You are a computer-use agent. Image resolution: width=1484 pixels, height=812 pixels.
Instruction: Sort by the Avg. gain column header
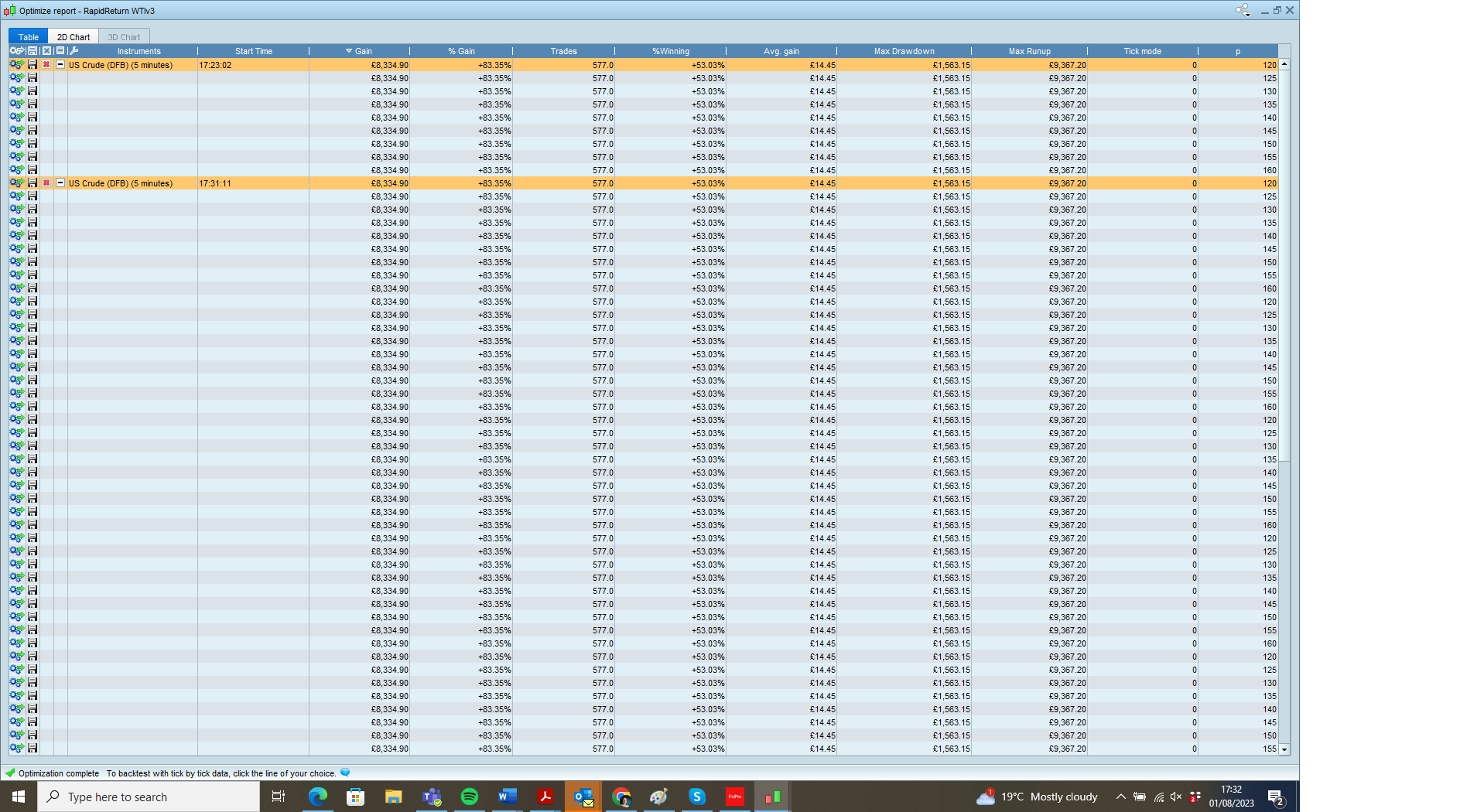click(781, 51)
